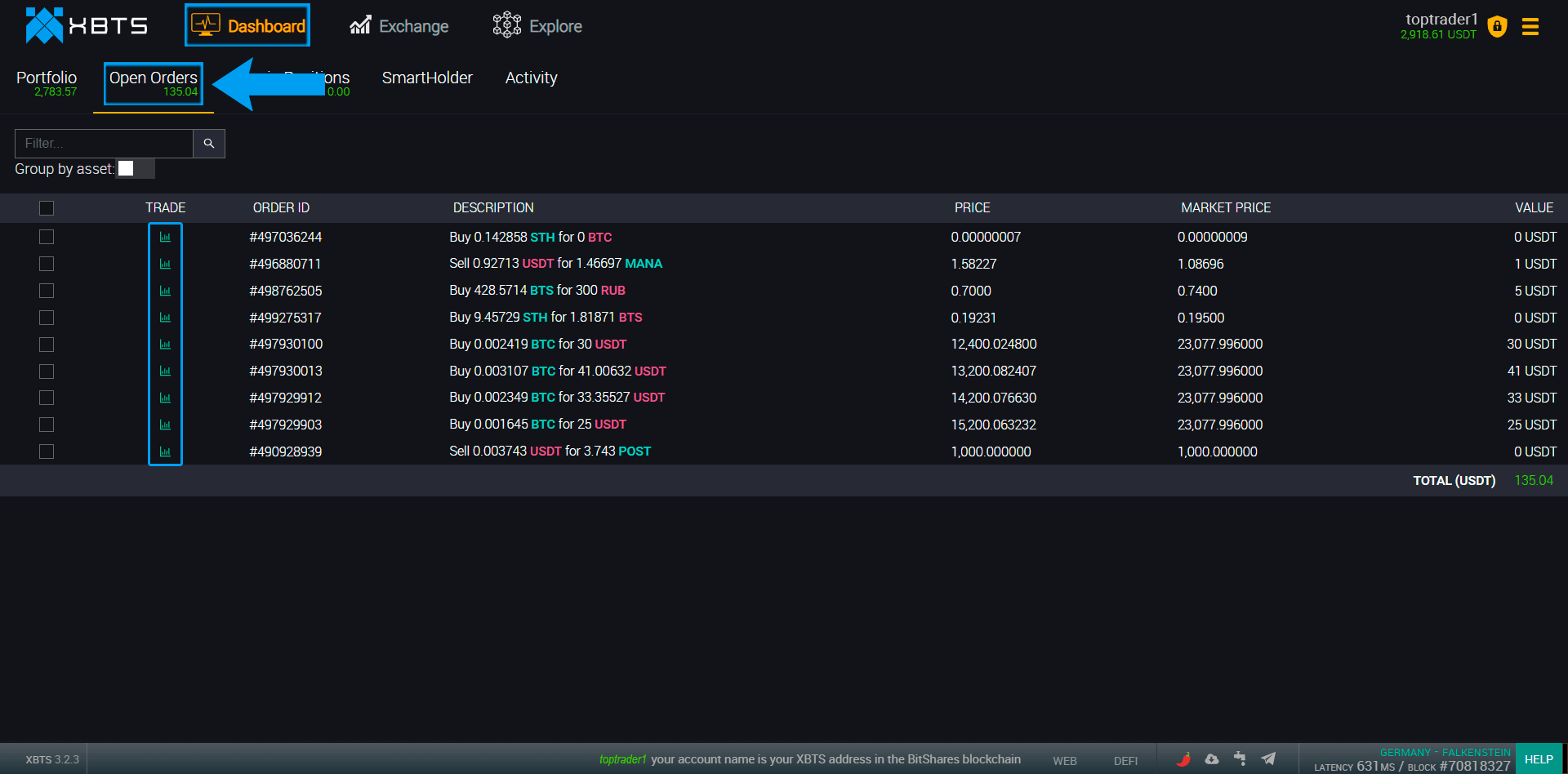
Task: Open trade chart for order #497930100
Action: tap(165, 345)
